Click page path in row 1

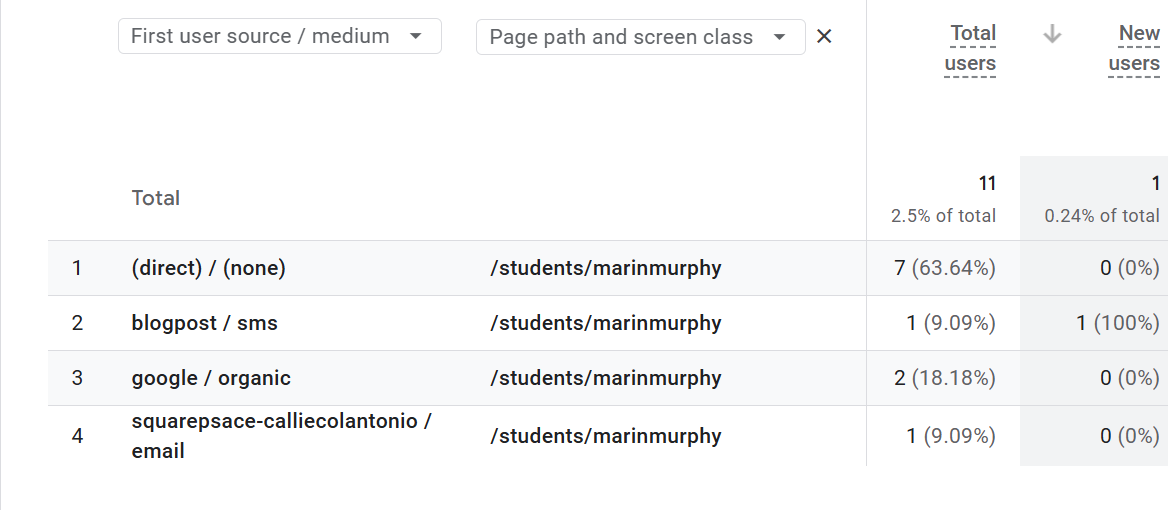click(x=605, y=268)
